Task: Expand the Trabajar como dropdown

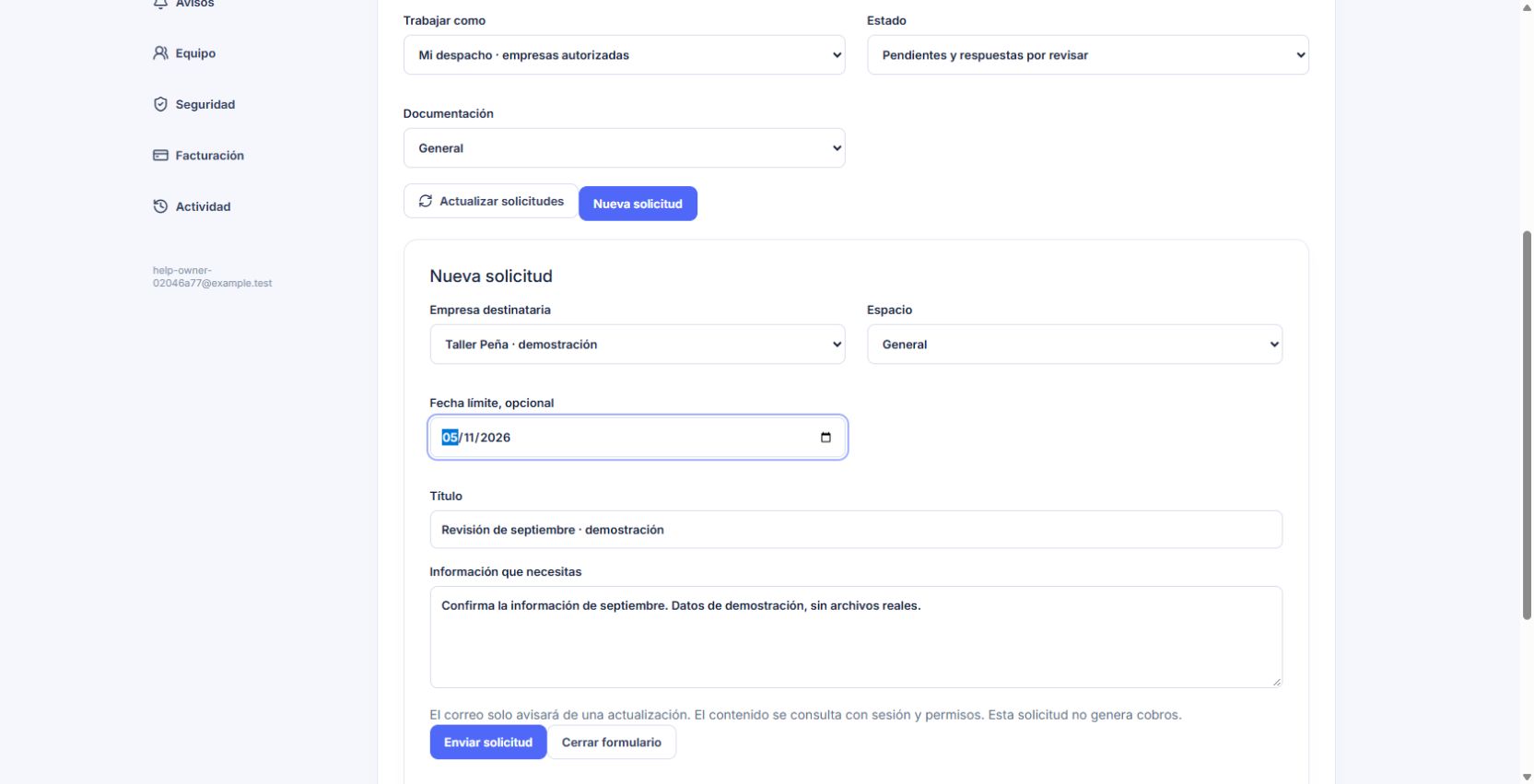Action: (624, 55)
